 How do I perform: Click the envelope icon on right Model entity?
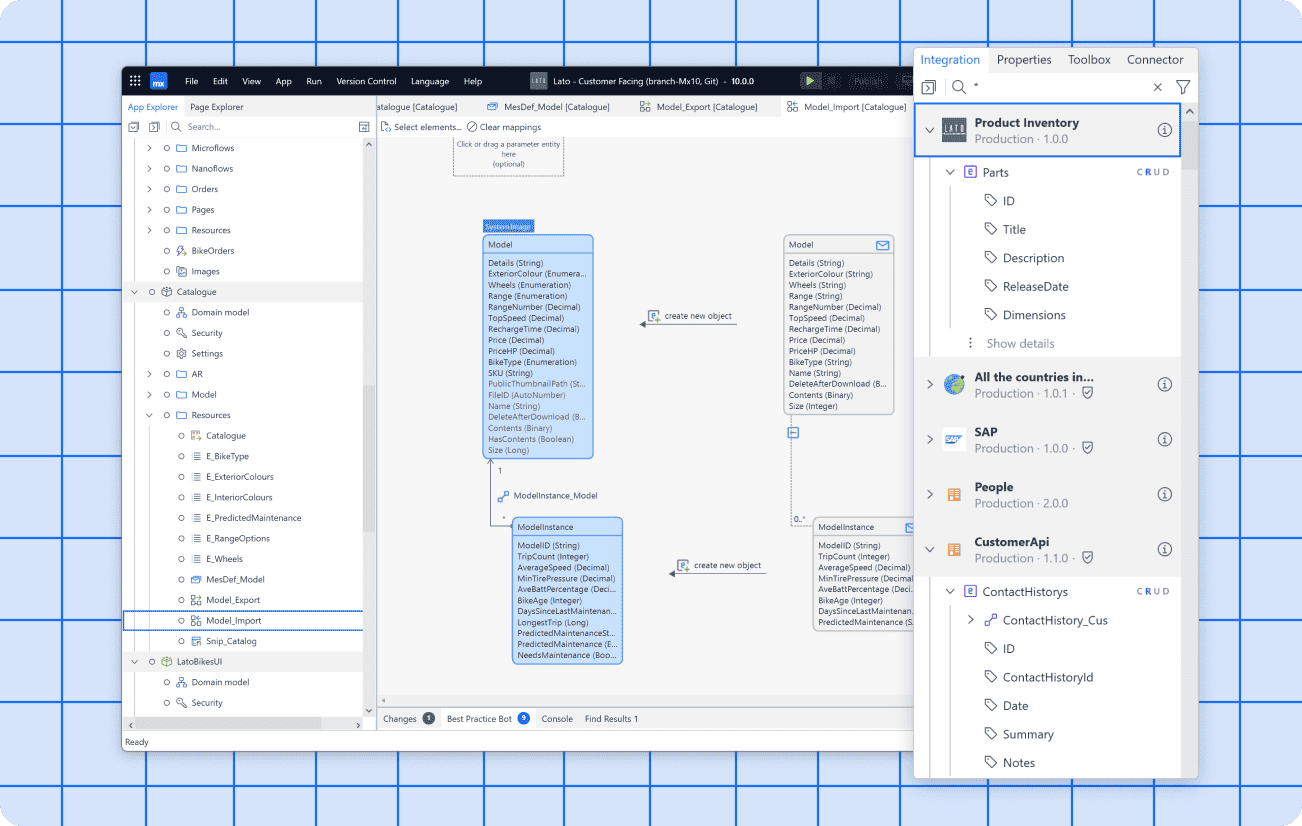882,245
